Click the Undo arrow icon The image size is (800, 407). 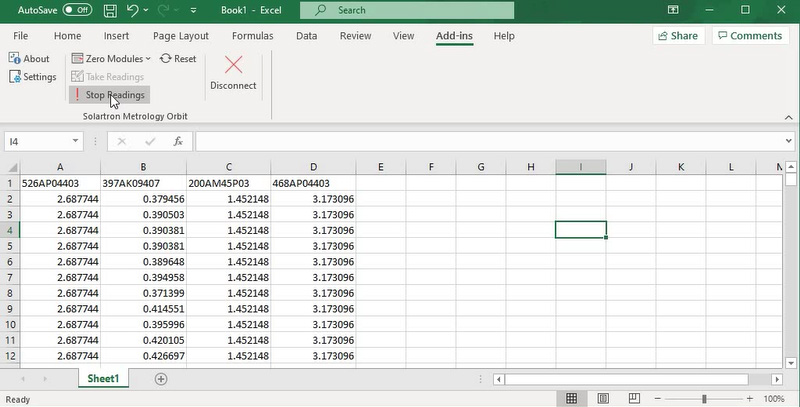(x=132, y=10)
